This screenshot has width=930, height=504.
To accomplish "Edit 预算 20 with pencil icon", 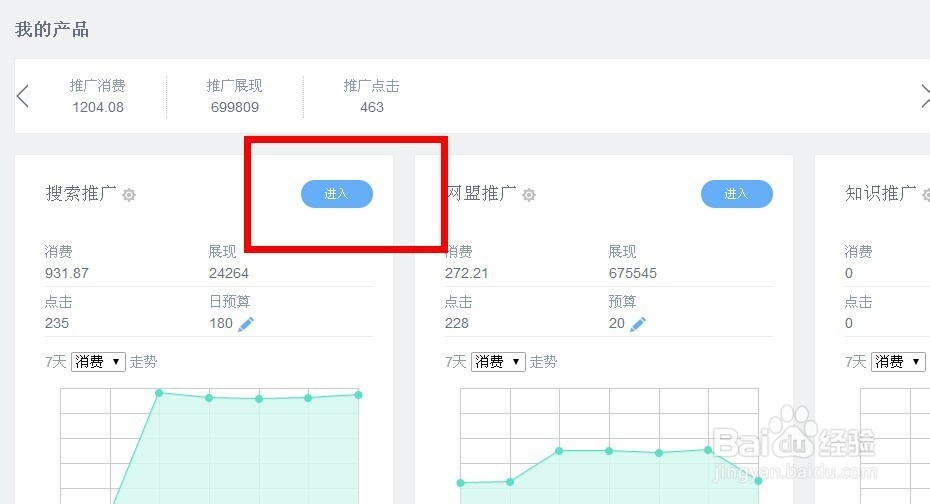I will [x=638, y=324].
